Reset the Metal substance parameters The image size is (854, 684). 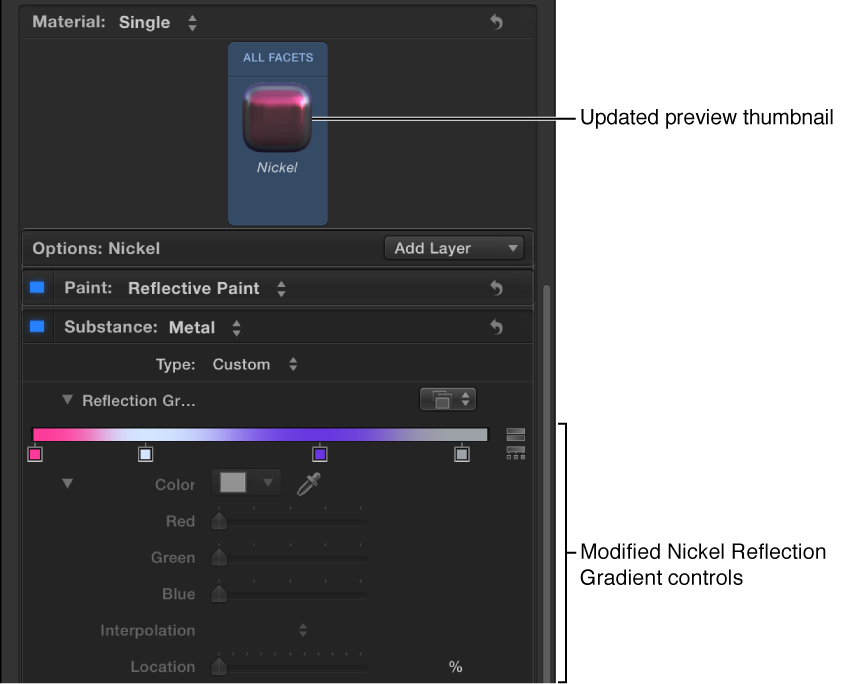[x=497, y=326]
